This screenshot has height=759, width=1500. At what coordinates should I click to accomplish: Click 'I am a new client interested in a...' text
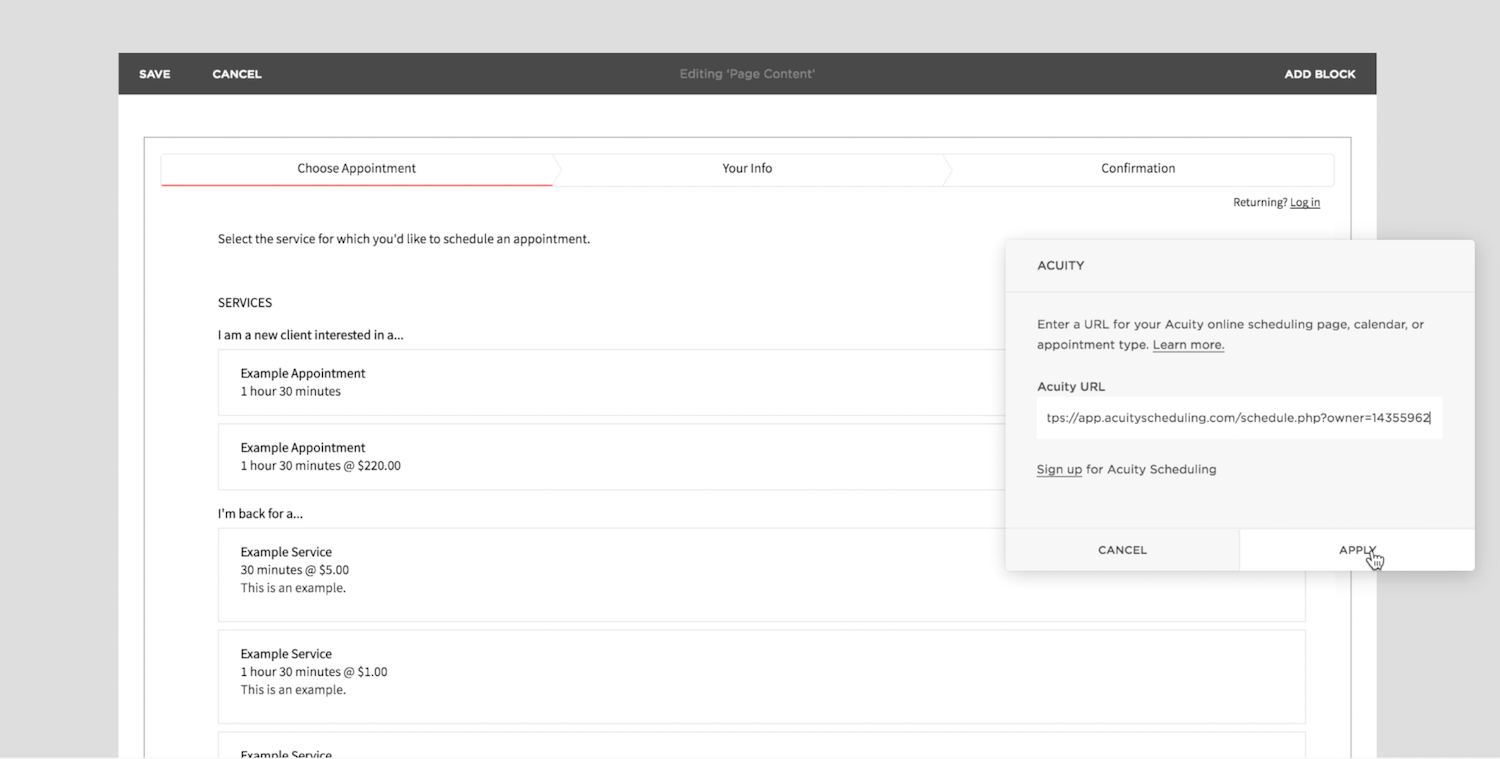311,335
